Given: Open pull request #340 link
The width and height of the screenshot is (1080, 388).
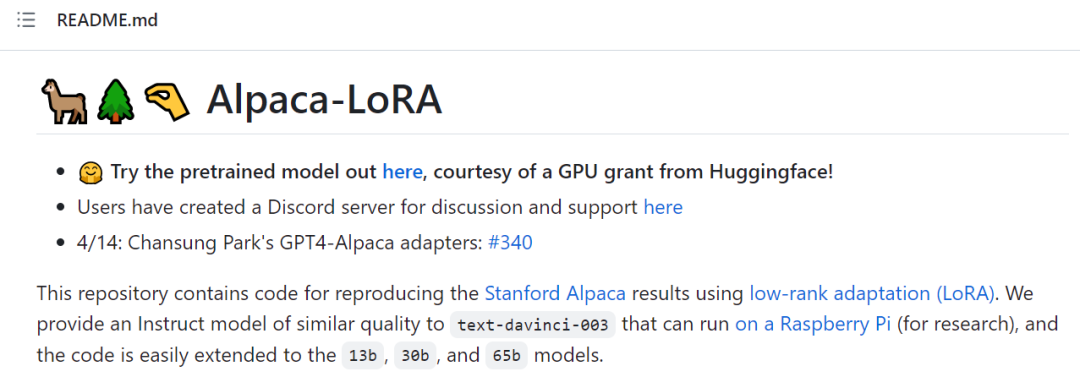Looking at the screenshot, I should coord(510,243).
